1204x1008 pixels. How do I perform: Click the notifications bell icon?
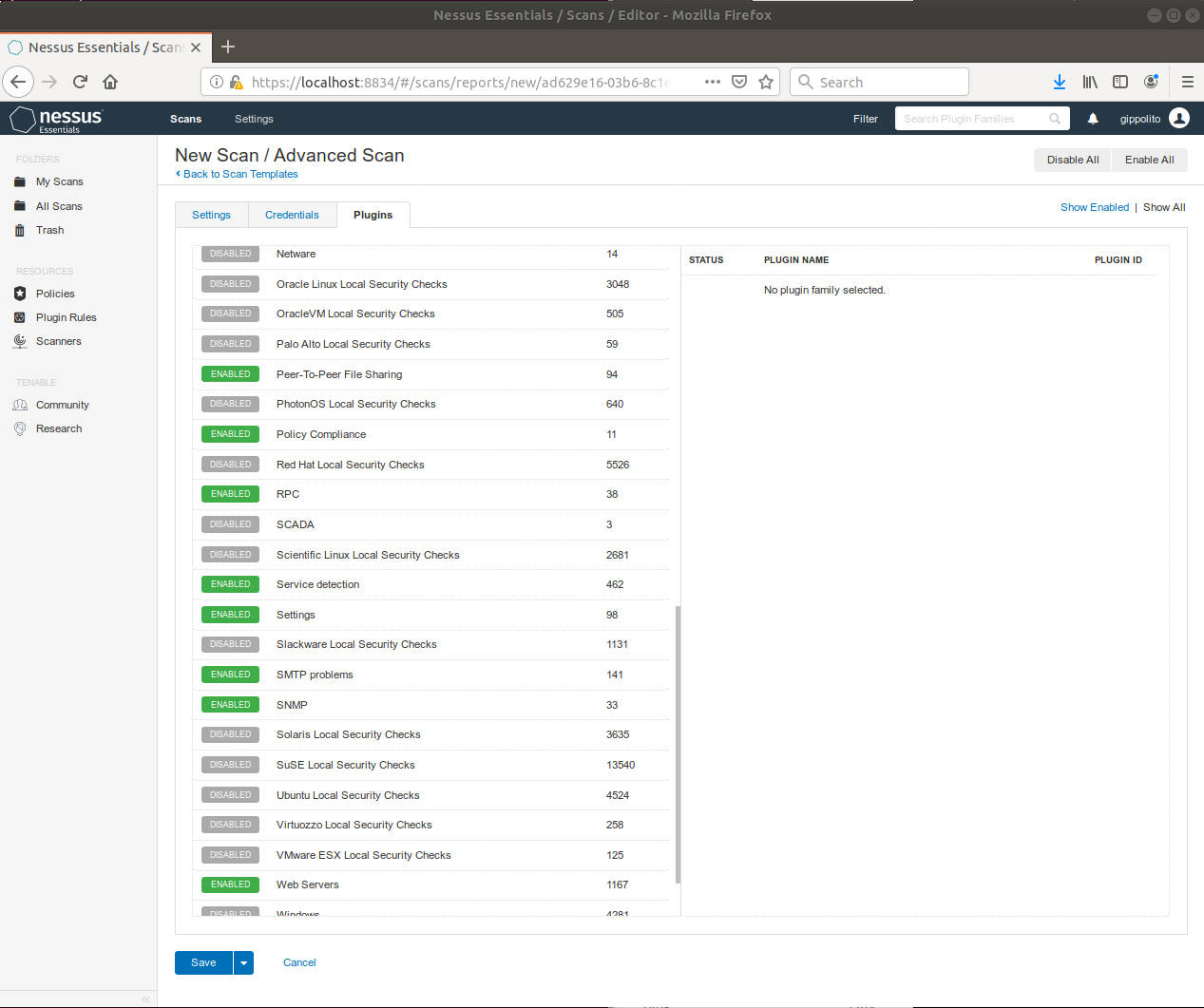[1093, 119]
